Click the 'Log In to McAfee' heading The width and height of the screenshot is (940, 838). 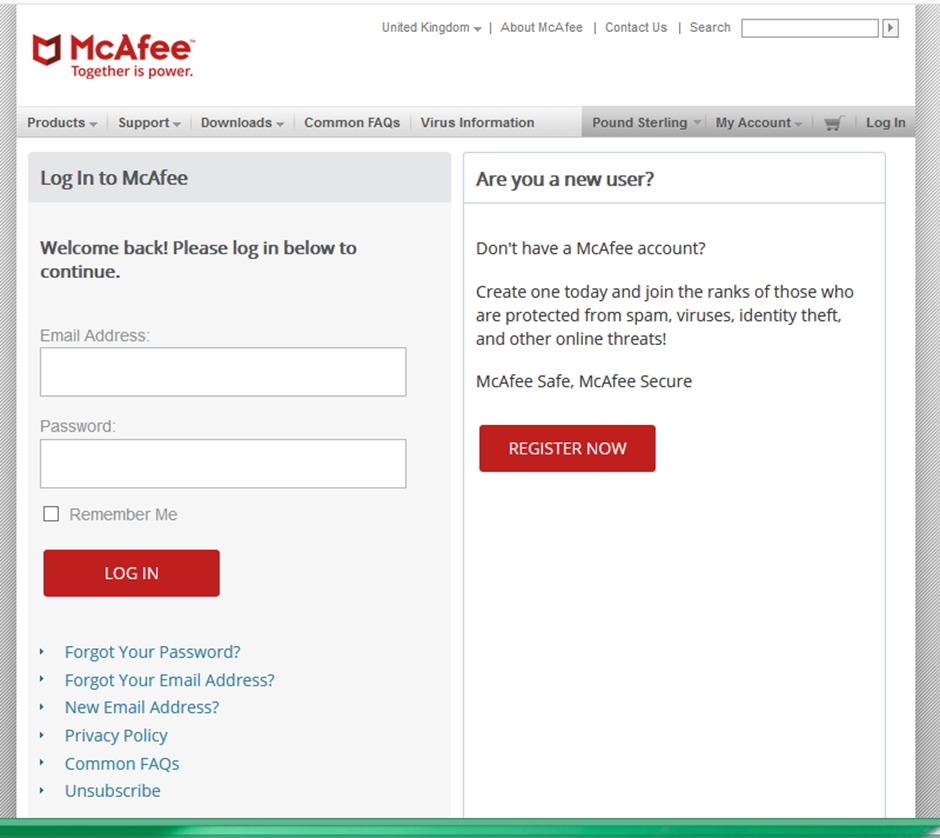114,178
